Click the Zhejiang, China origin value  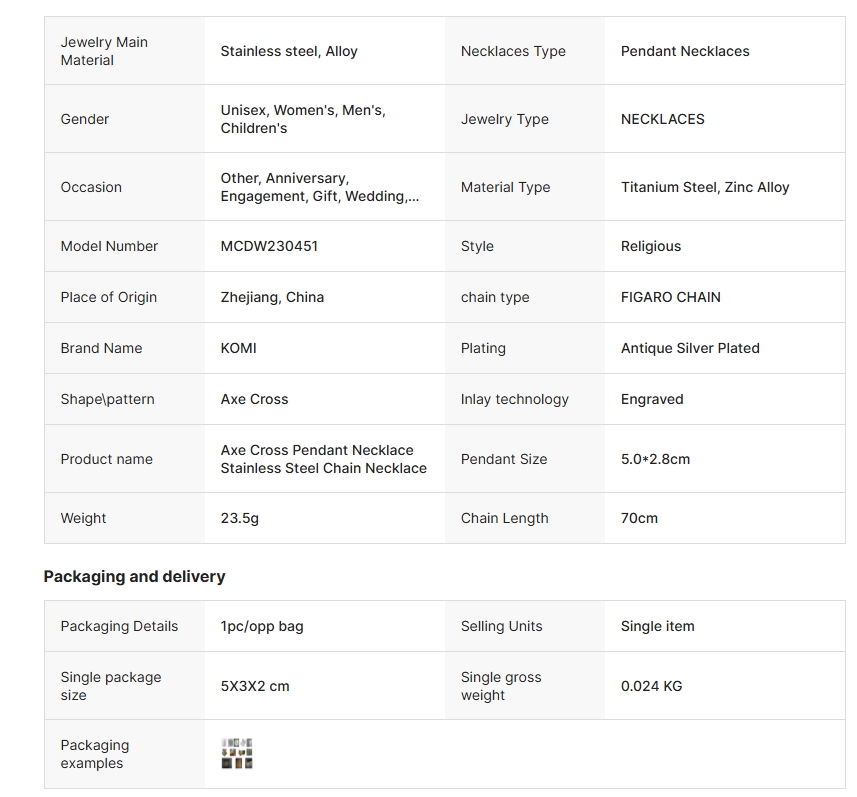[x=272, y=297]
